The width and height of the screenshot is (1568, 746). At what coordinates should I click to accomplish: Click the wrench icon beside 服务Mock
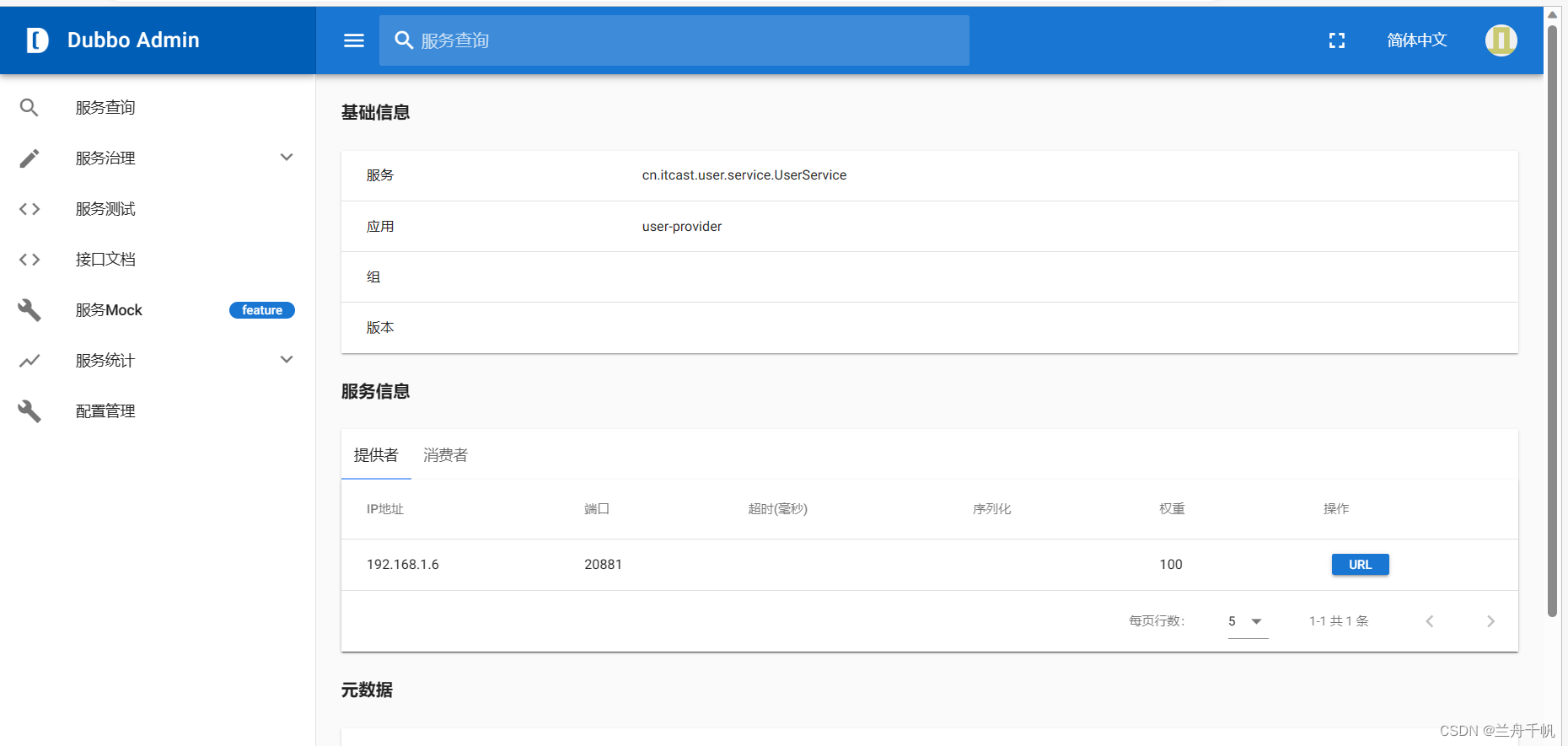(30, 309)
